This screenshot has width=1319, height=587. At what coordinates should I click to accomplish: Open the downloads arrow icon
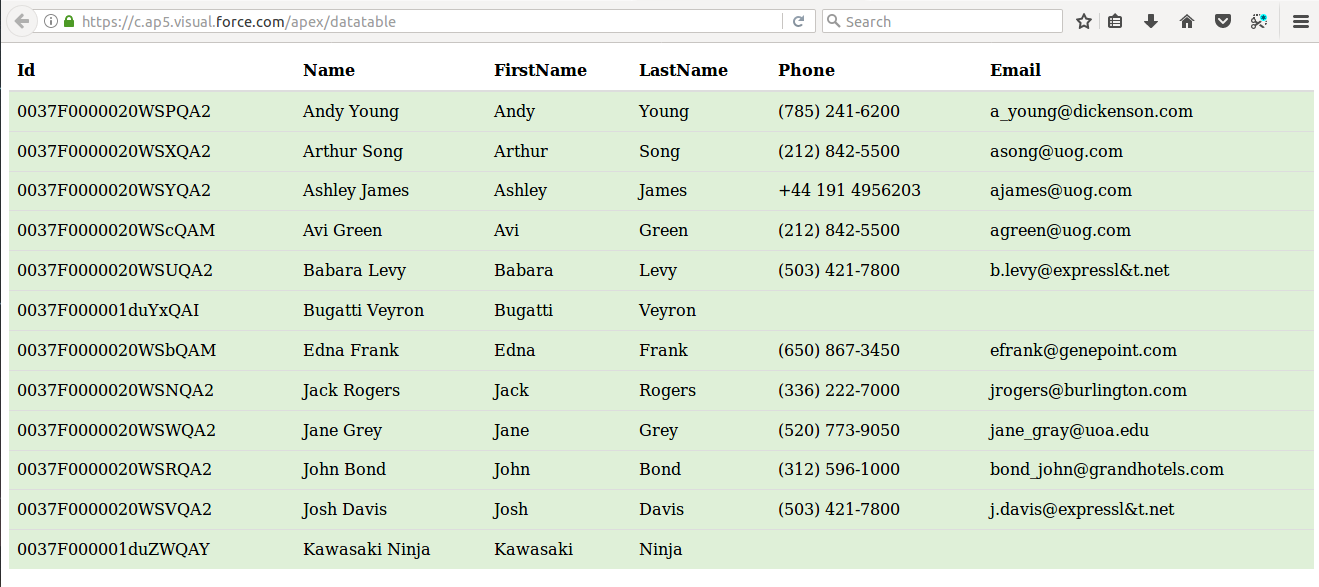pyautogui.click(x=1151, y=21)
